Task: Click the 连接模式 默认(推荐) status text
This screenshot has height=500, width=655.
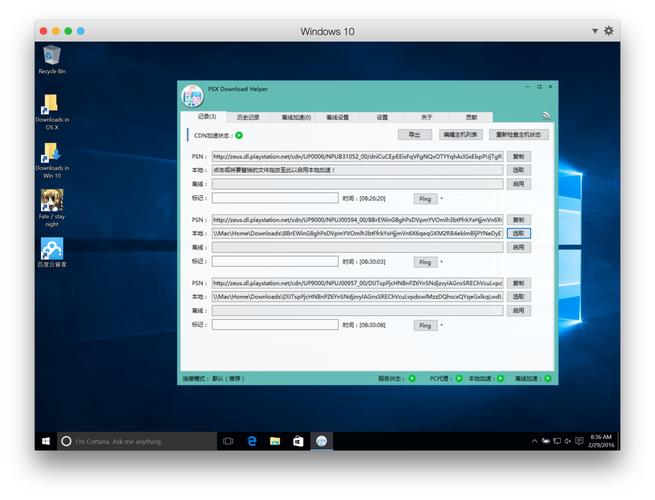Action: click(213, 379)
